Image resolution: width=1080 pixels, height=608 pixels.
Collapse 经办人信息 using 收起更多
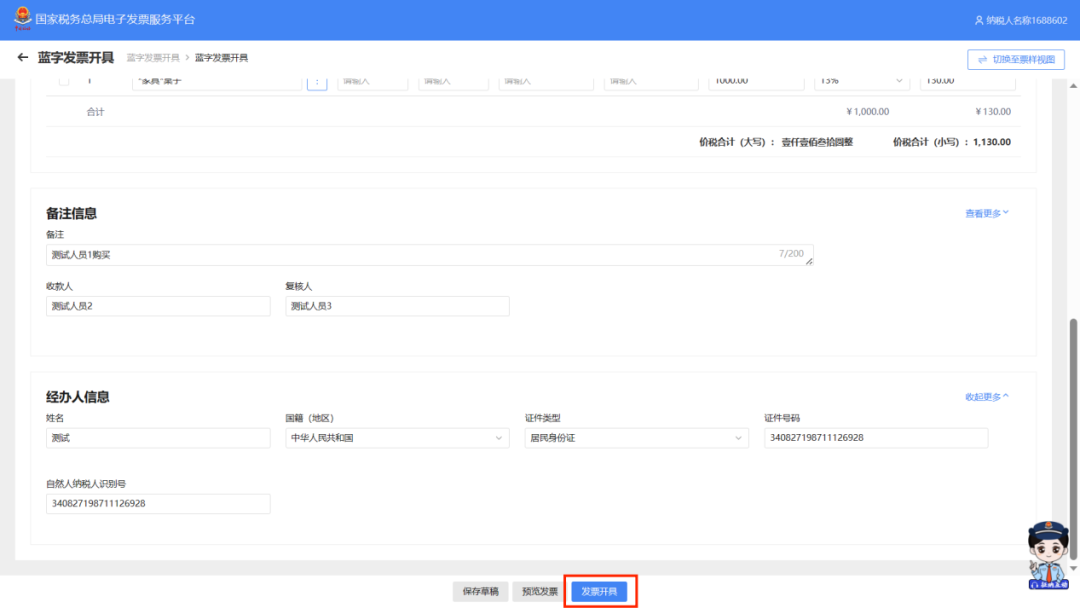[986, 397]
